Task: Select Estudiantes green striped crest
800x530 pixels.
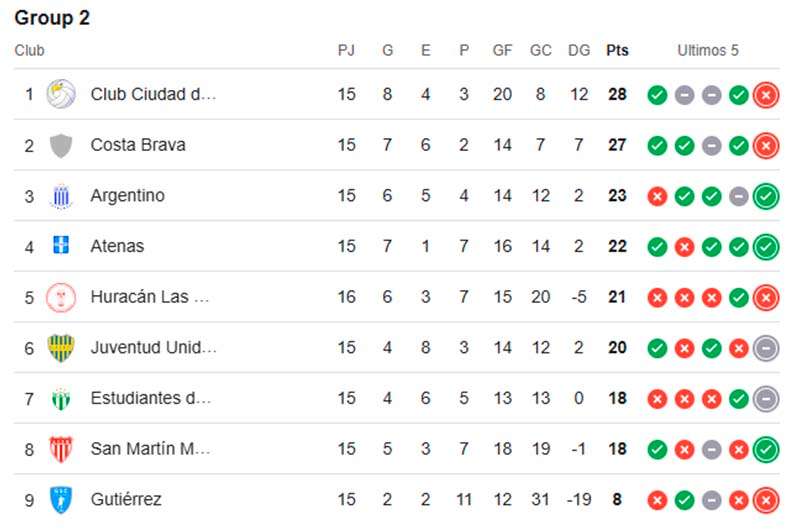Action: coord(61,398)
